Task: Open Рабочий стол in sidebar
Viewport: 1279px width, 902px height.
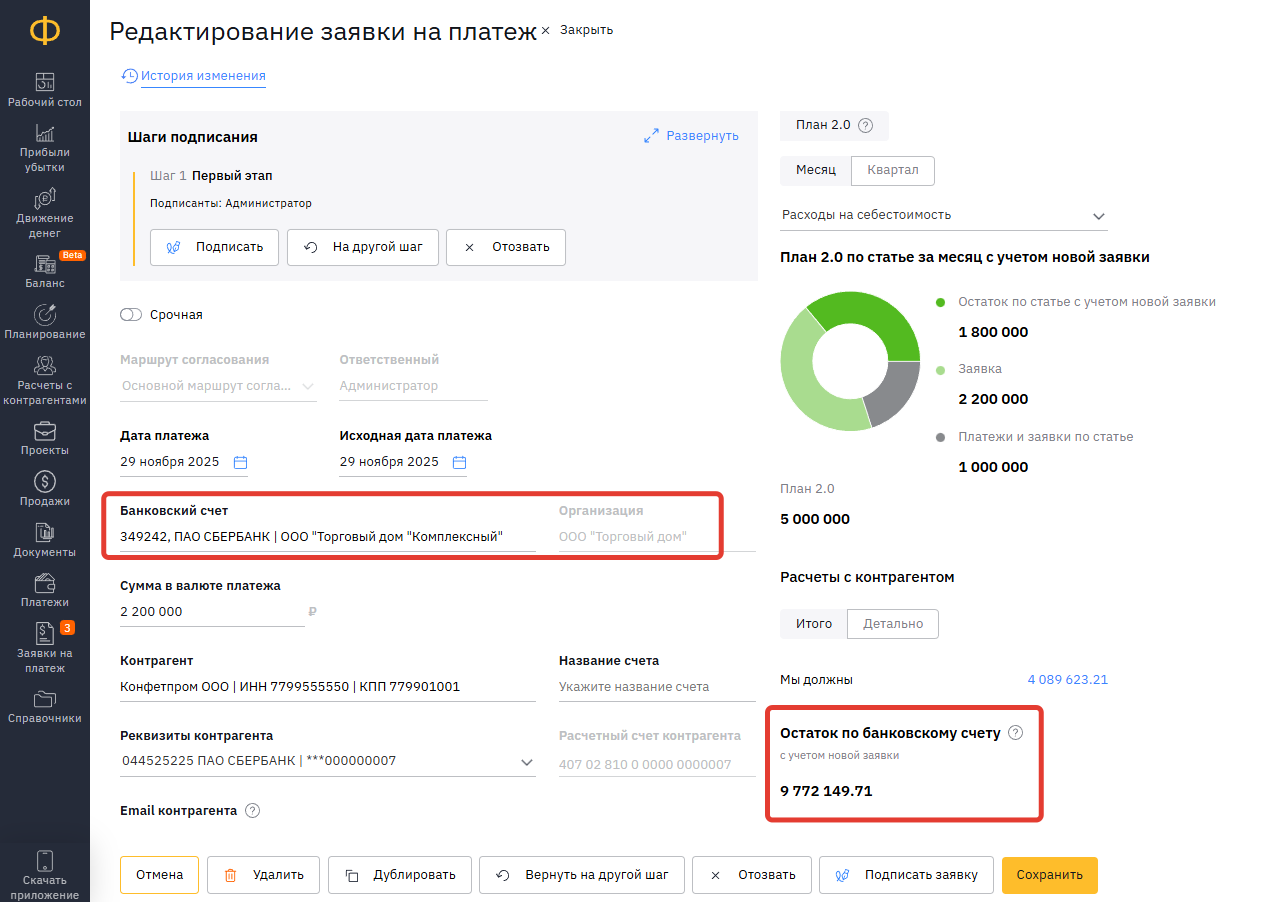Action: click(x=45, y=90)
